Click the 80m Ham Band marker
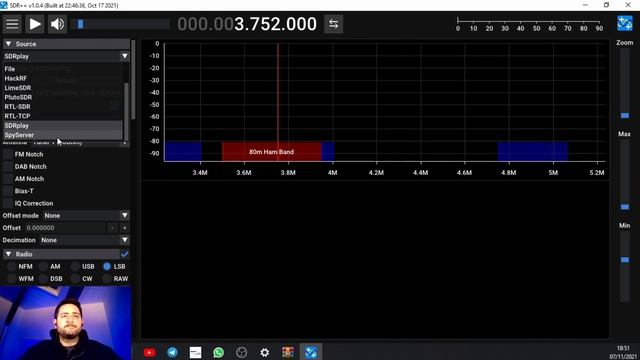Image resolution: width=640 pixels, height=360 pixels. [x=272, y=152]
